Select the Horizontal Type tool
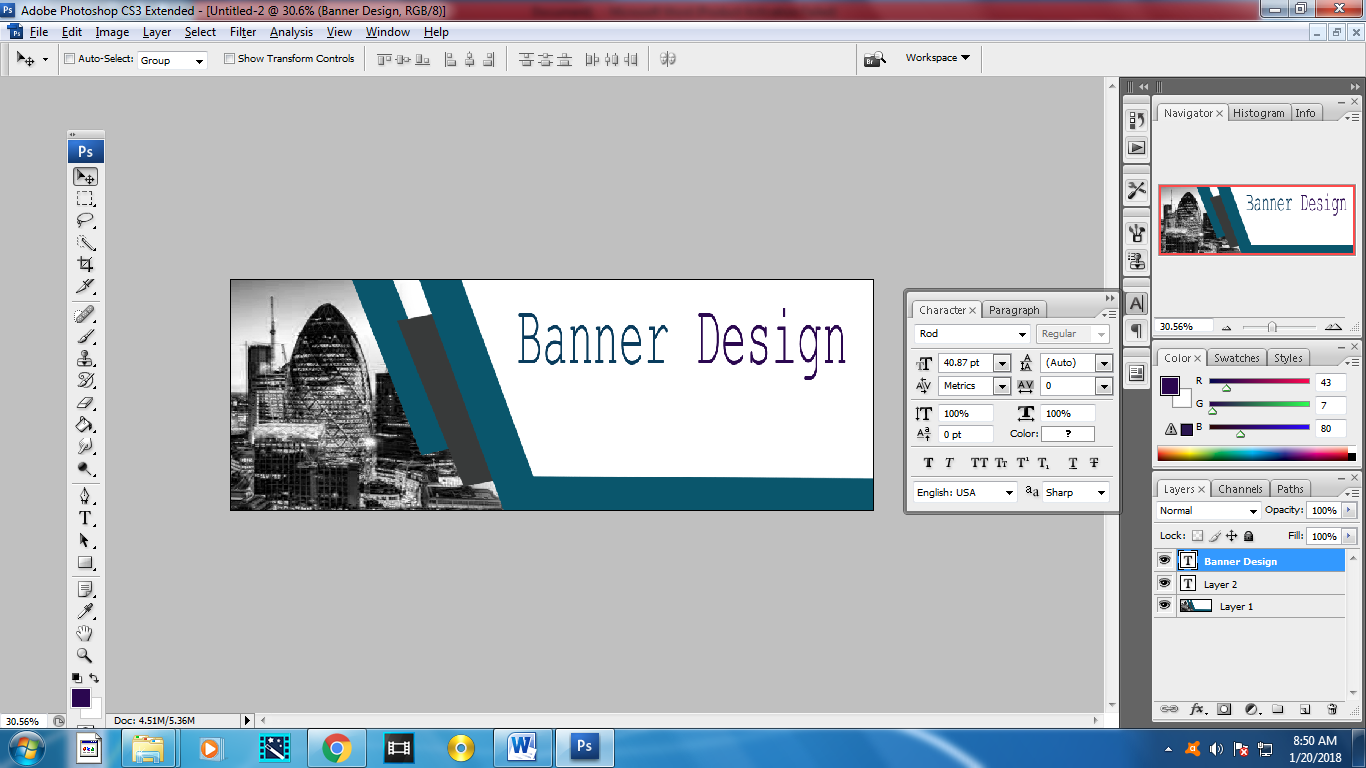1366x768 pixels. tap(85, 518)
